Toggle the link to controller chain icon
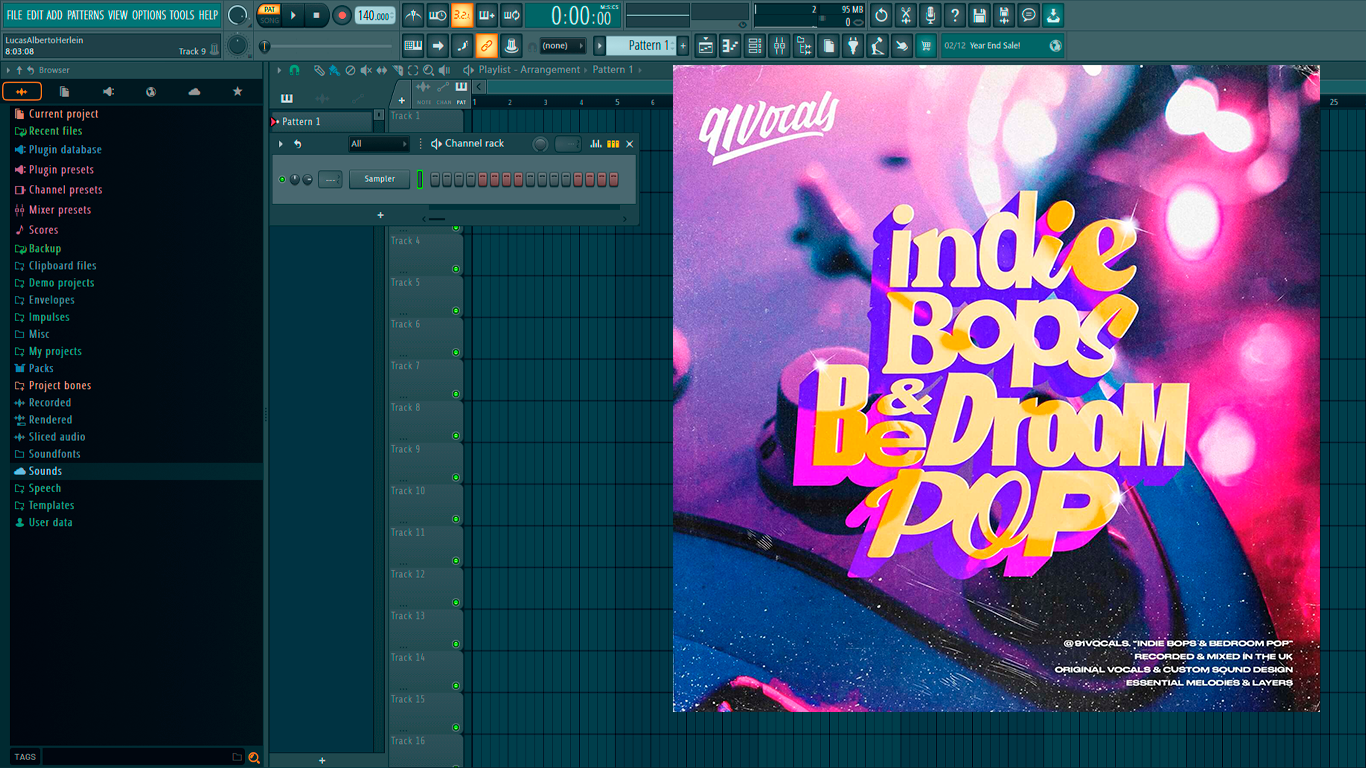1366x768 pixels. (x=486, y=45)
